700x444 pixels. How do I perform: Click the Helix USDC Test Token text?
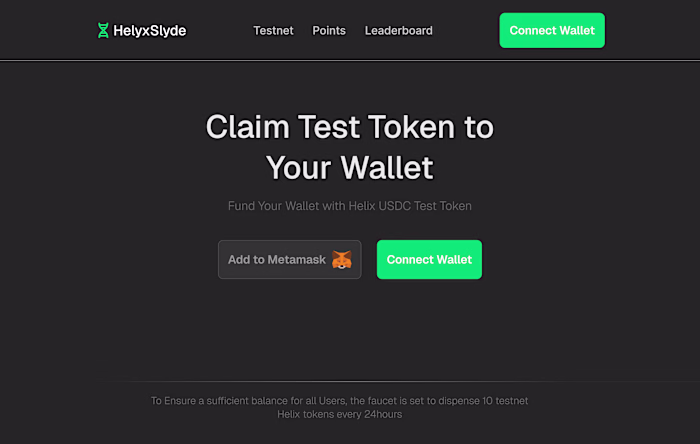pos(410,206)
